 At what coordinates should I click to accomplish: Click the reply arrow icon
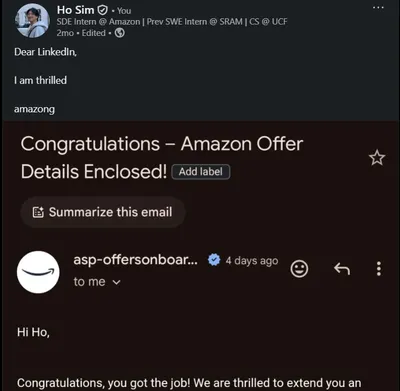click(x=342, y=269)
